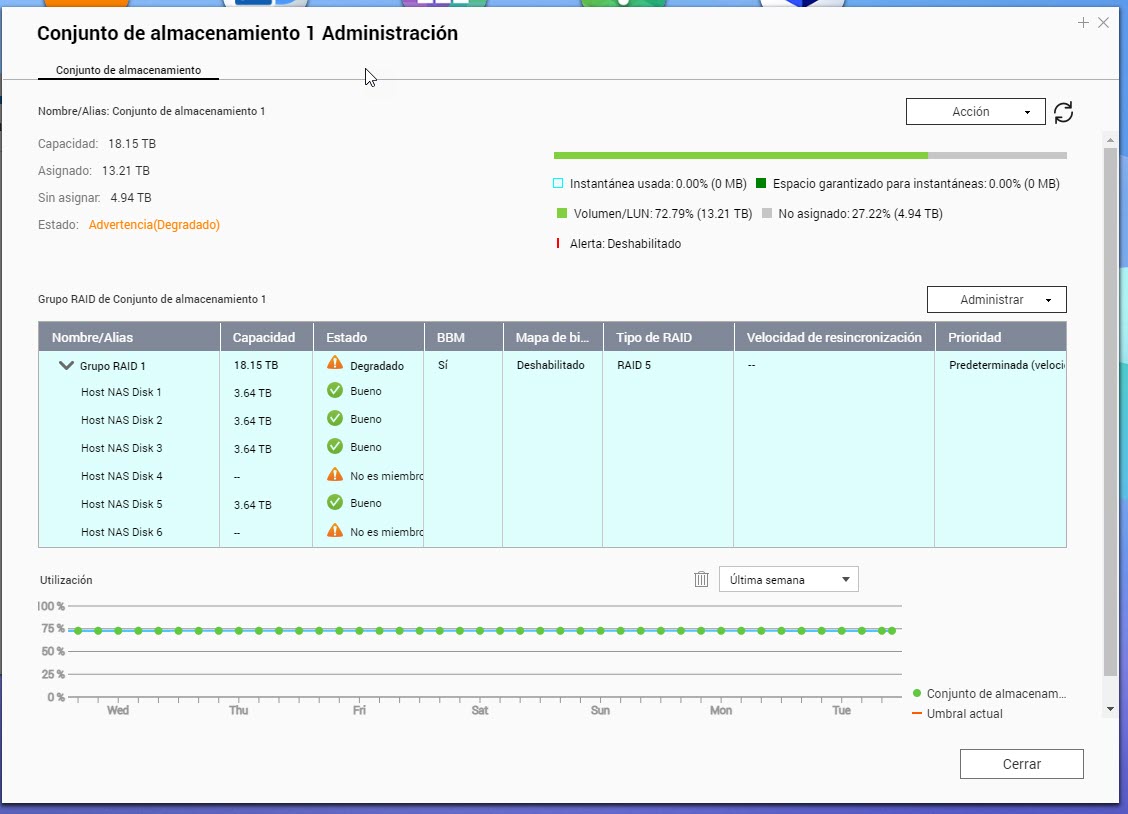1128x814 pixels.
Task: Open the Última semana time range dropdown
Action: (x=788, y=579)
